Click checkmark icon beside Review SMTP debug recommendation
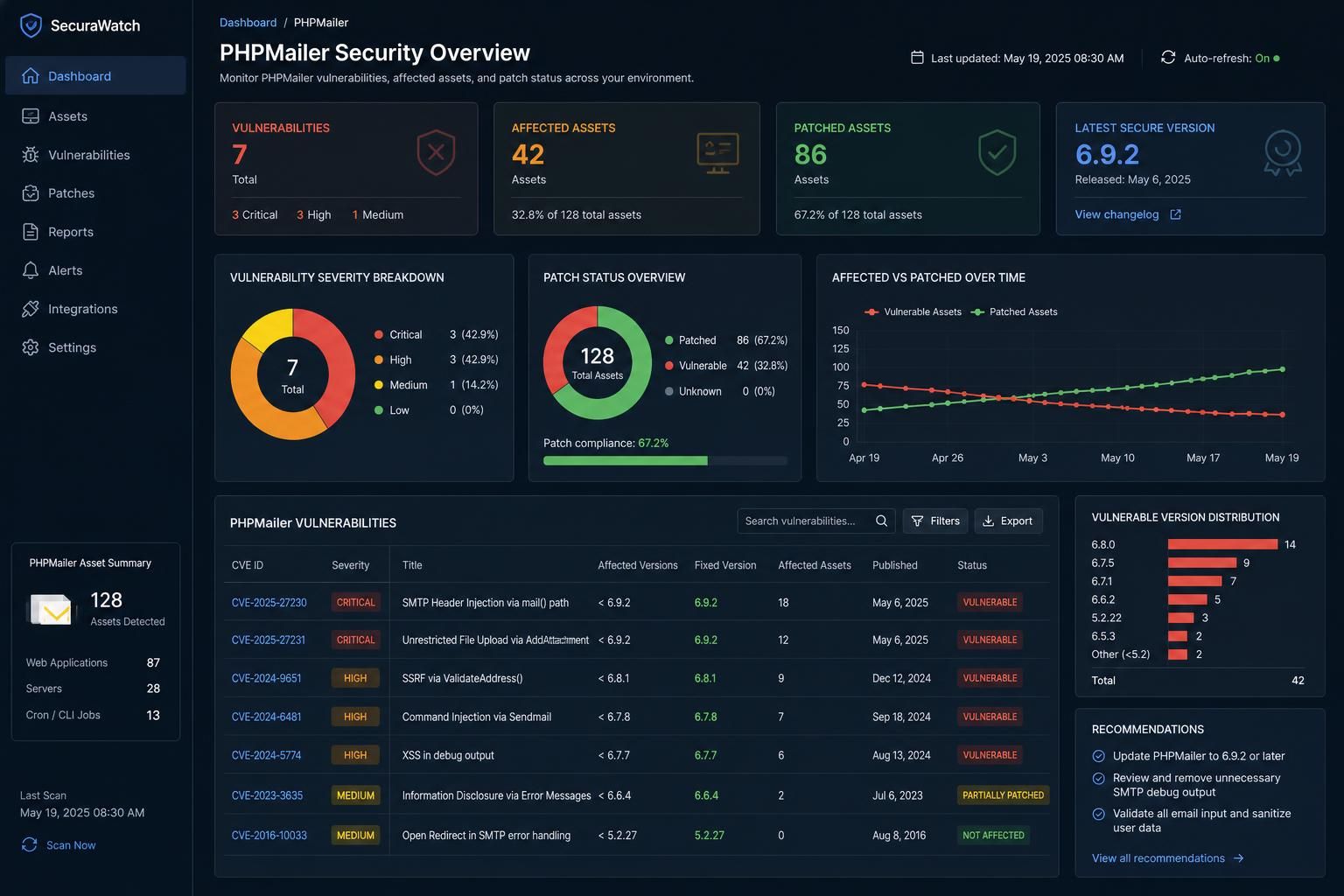 coord(1098,778)
